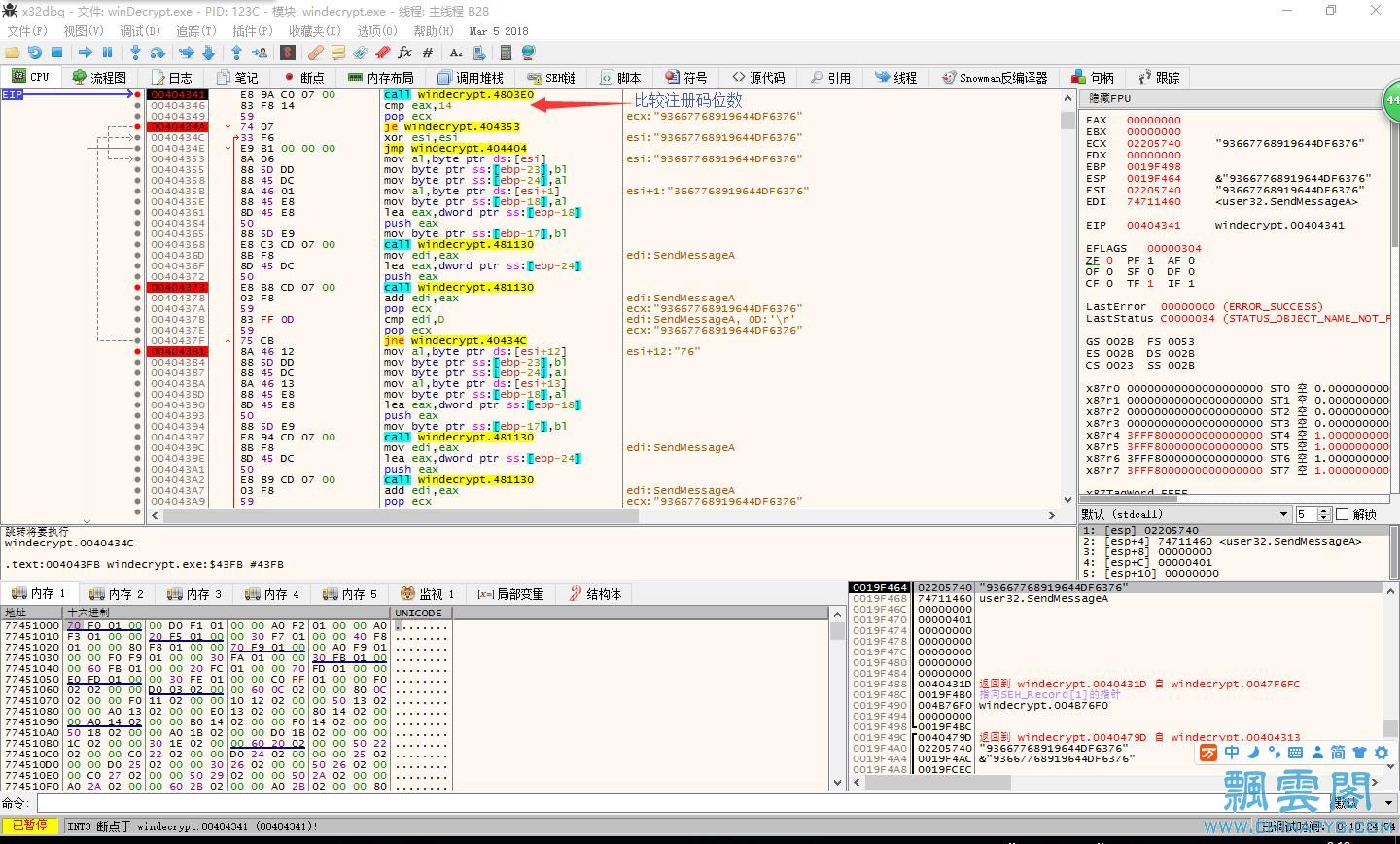1400x844 pixels.
Task: Click the Pause execution toolbar icon
Action: pyautogui.click(x=108, y=53)
